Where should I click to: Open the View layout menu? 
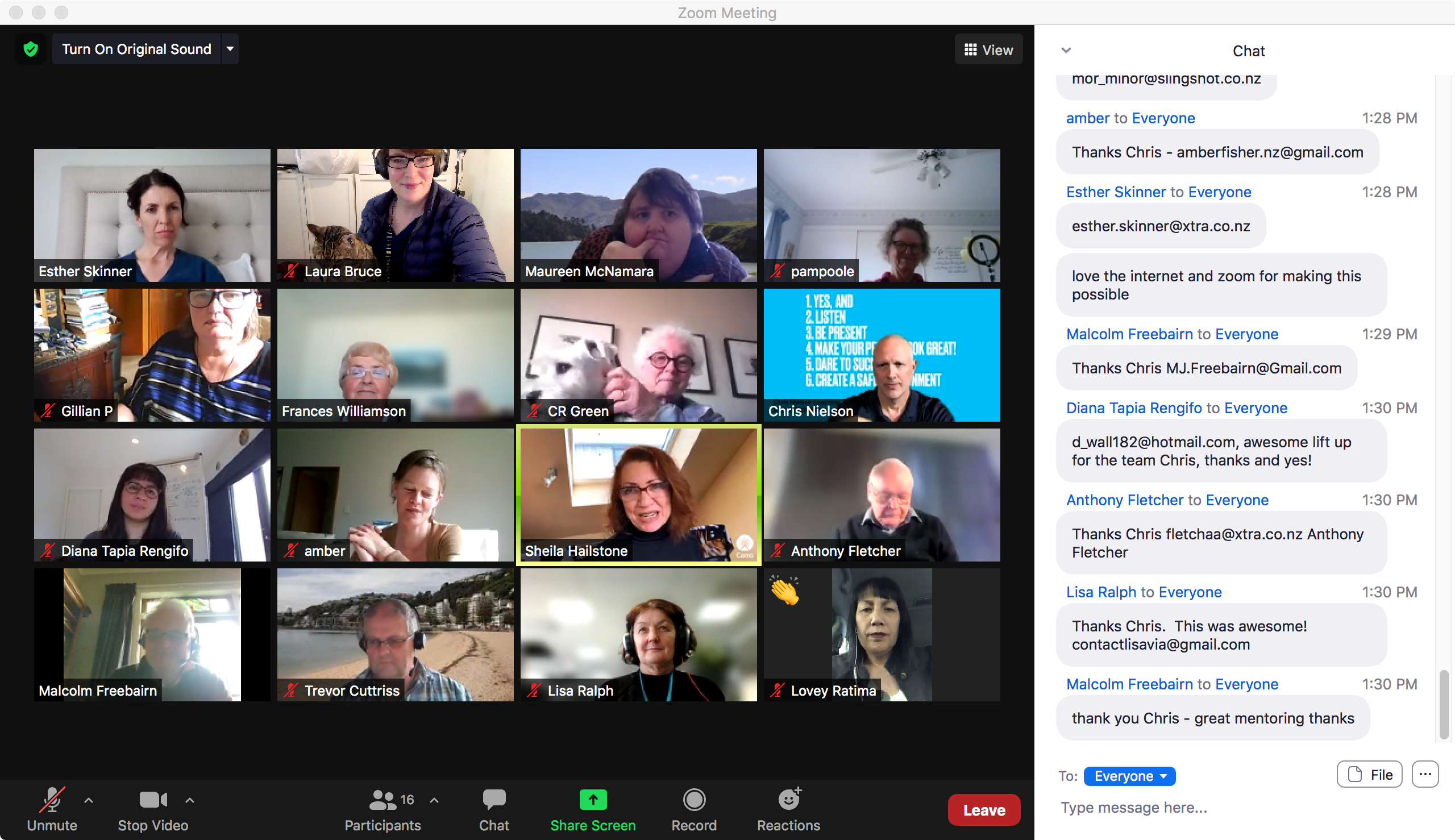[988, 50]
